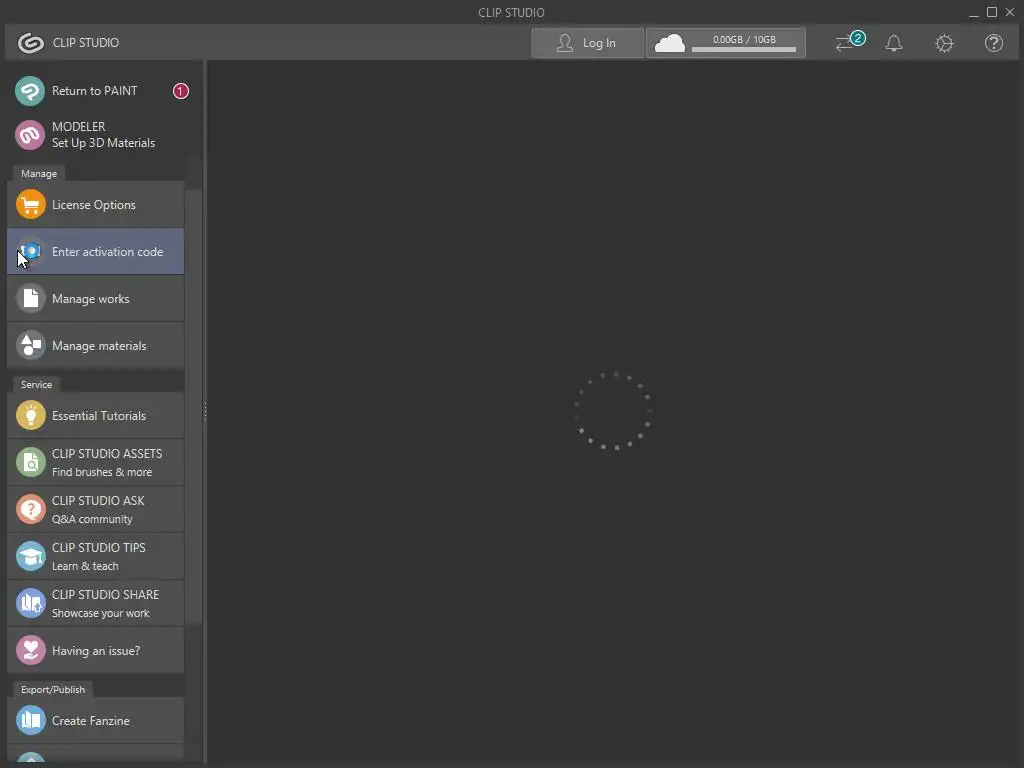The image size is (1024, 768).
Task: Open Create Fanzine
Action: tap(95, 720)
